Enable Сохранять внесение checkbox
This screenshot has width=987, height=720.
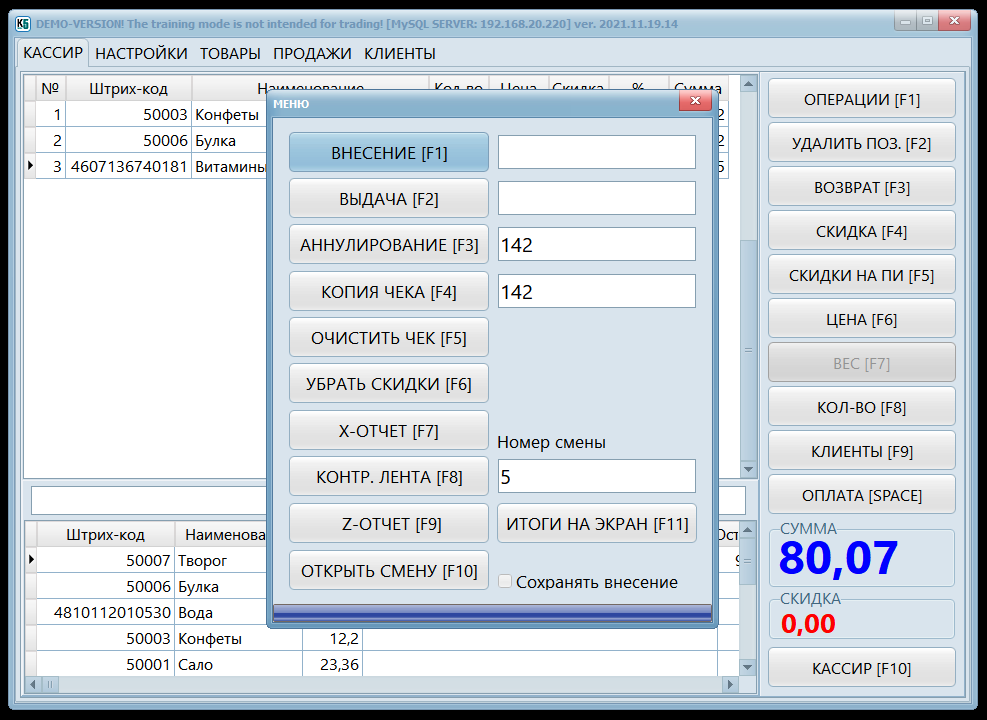click(x=505, y=582)
